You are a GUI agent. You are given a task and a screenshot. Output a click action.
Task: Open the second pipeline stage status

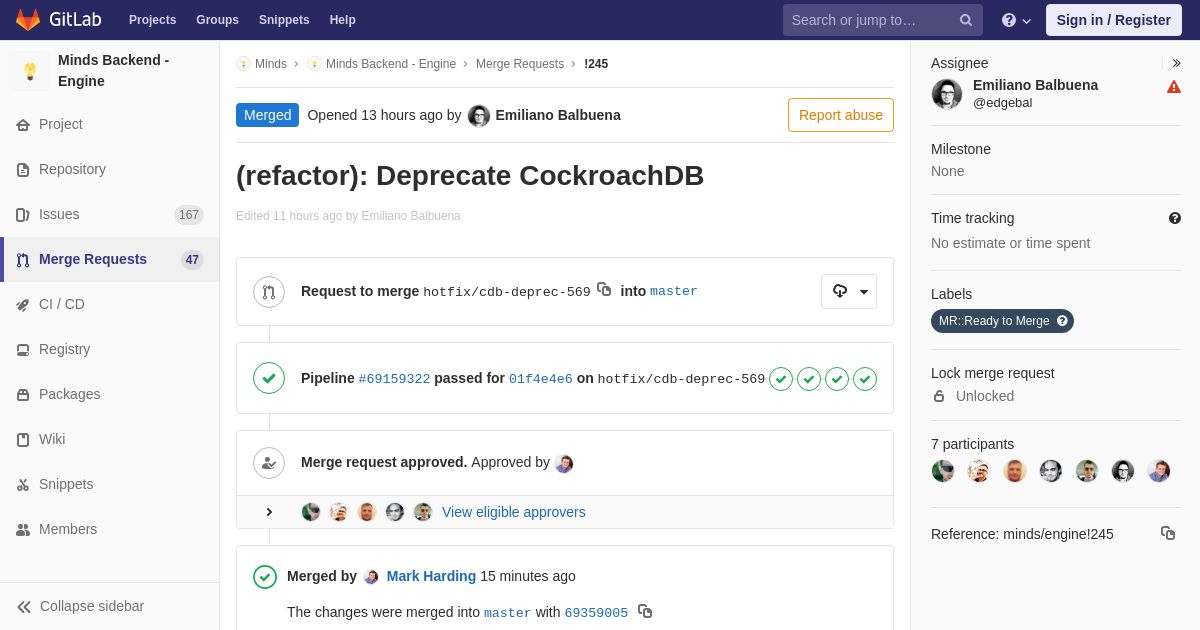(809, 379)
